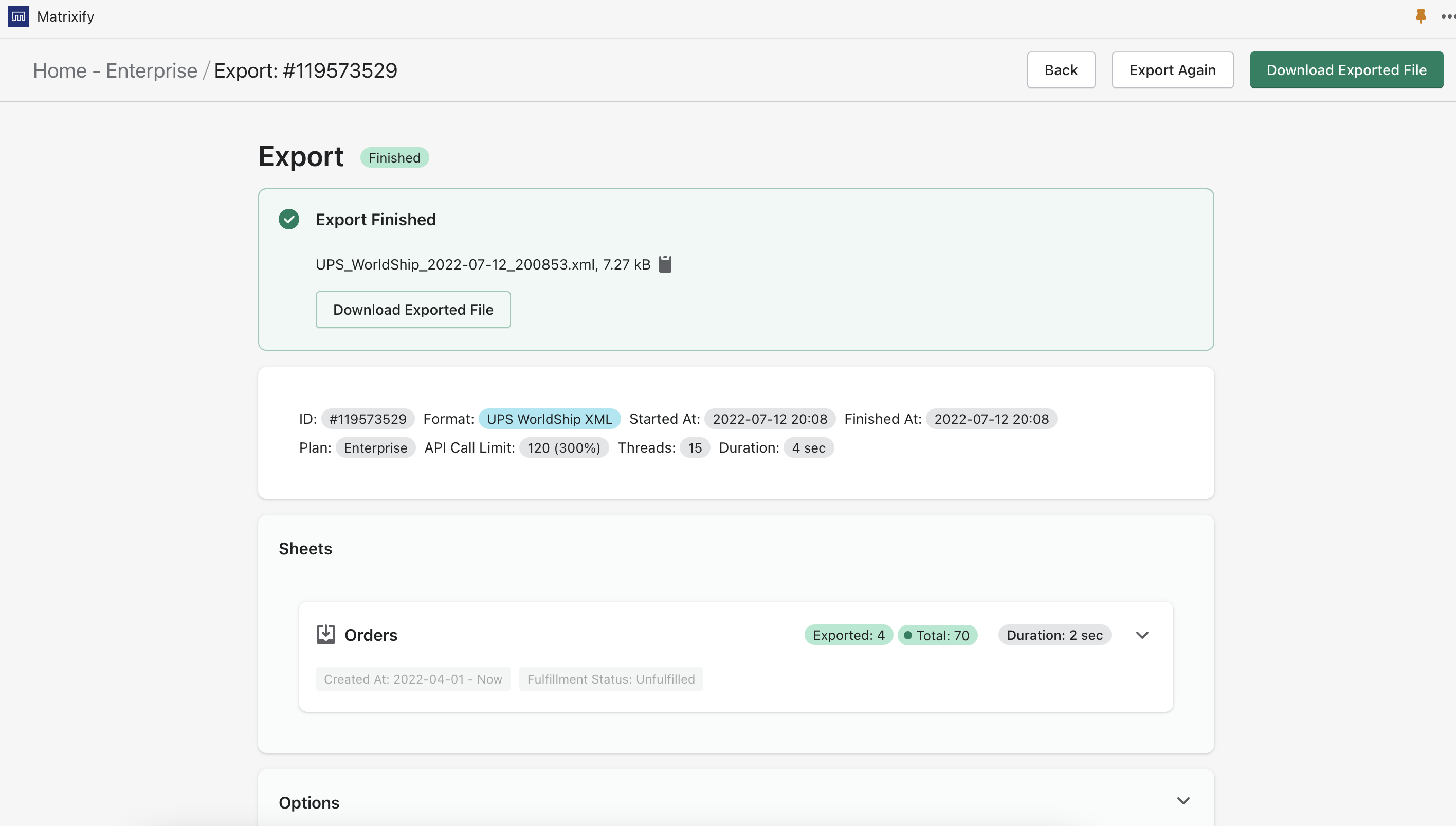
Task: Click the Export Again button
Action: (x=1173, y=69)
